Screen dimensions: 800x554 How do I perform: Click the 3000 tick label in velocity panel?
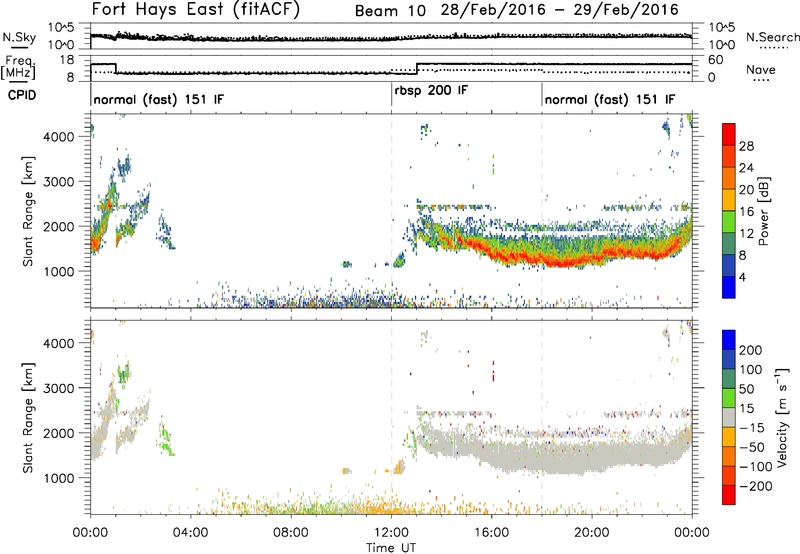(x=58, y=388)
